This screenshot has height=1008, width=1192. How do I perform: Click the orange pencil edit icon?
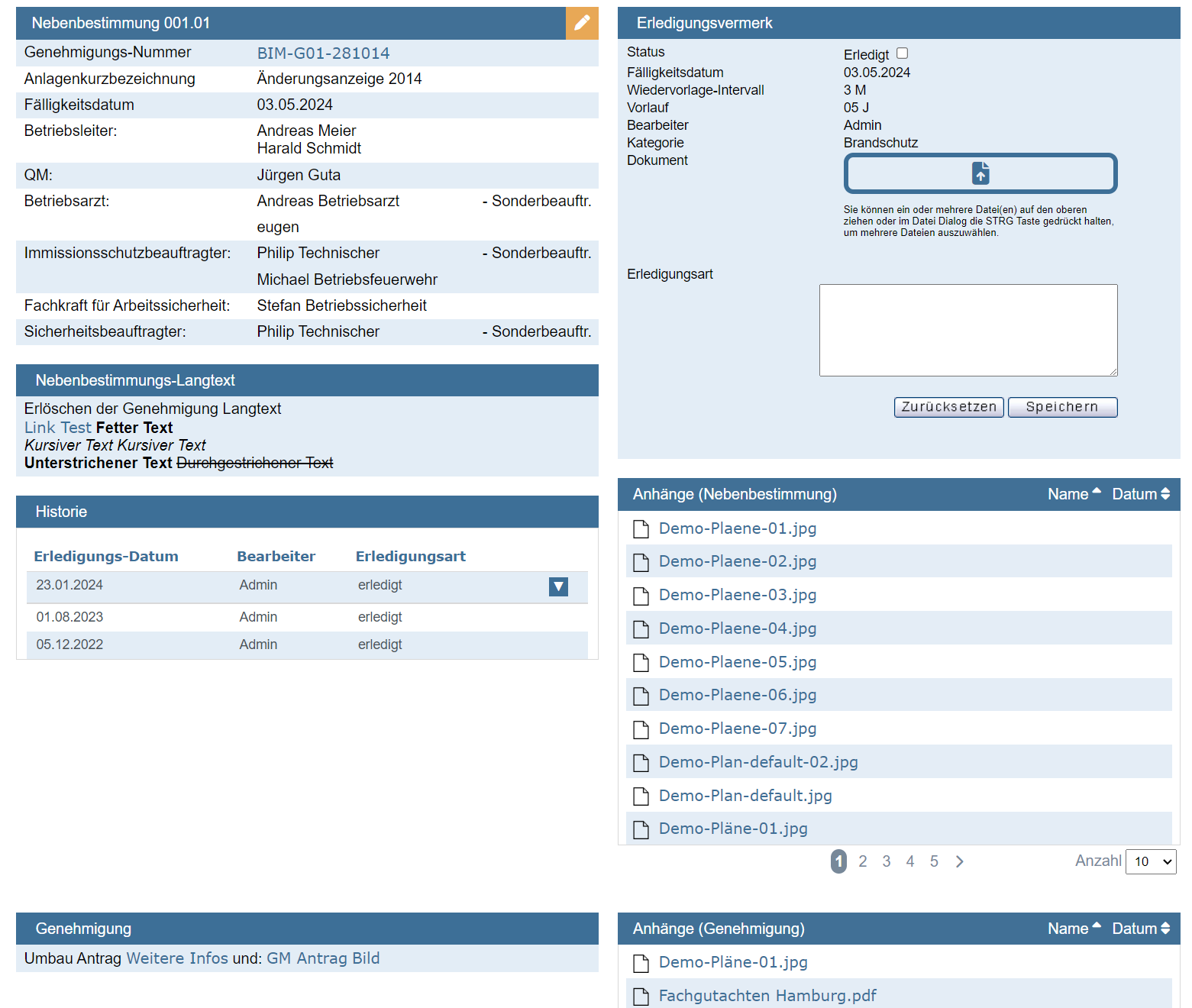click(582, 23)
